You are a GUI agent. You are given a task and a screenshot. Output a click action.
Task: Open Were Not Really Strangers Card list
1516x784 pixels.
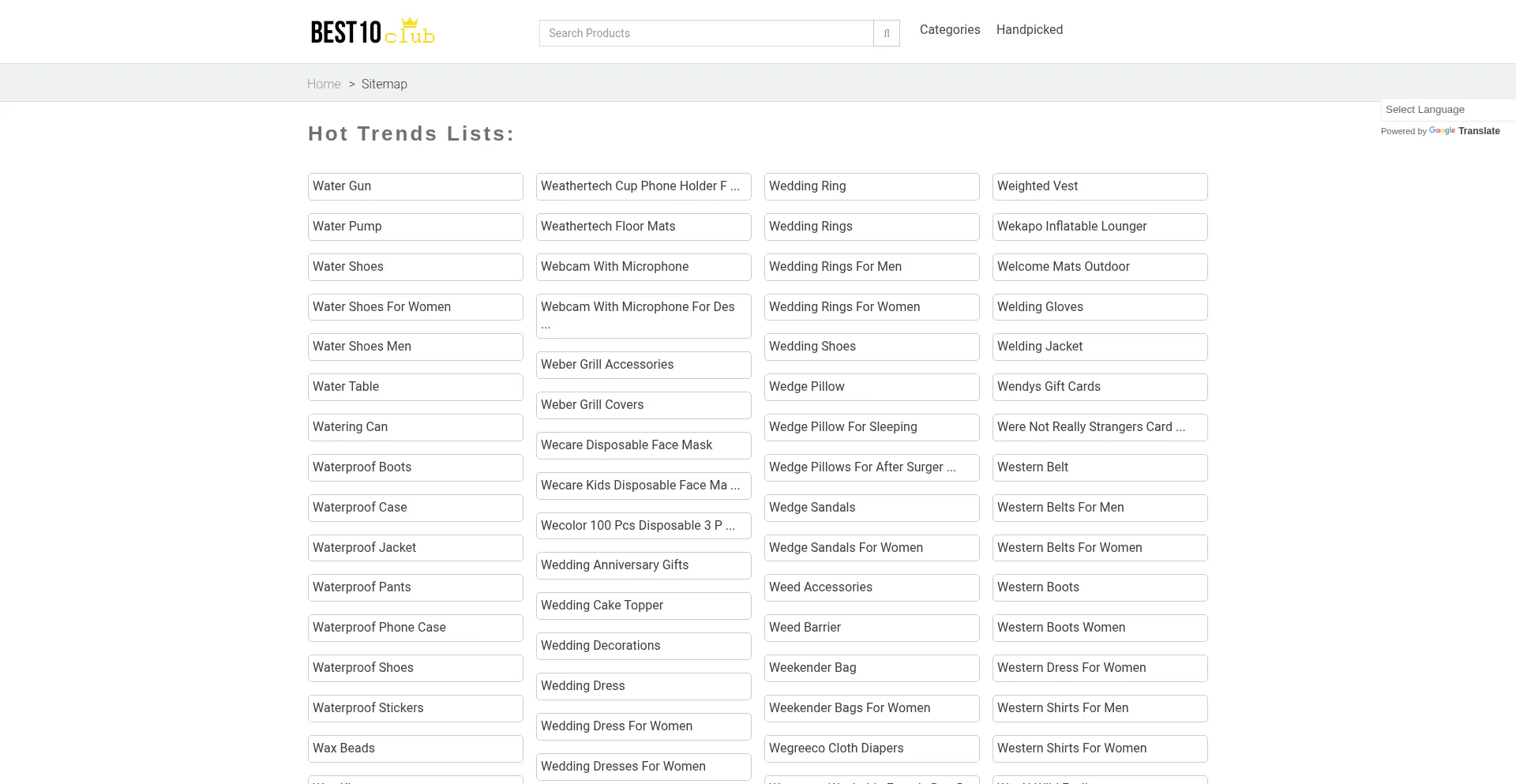point(1100,427)
